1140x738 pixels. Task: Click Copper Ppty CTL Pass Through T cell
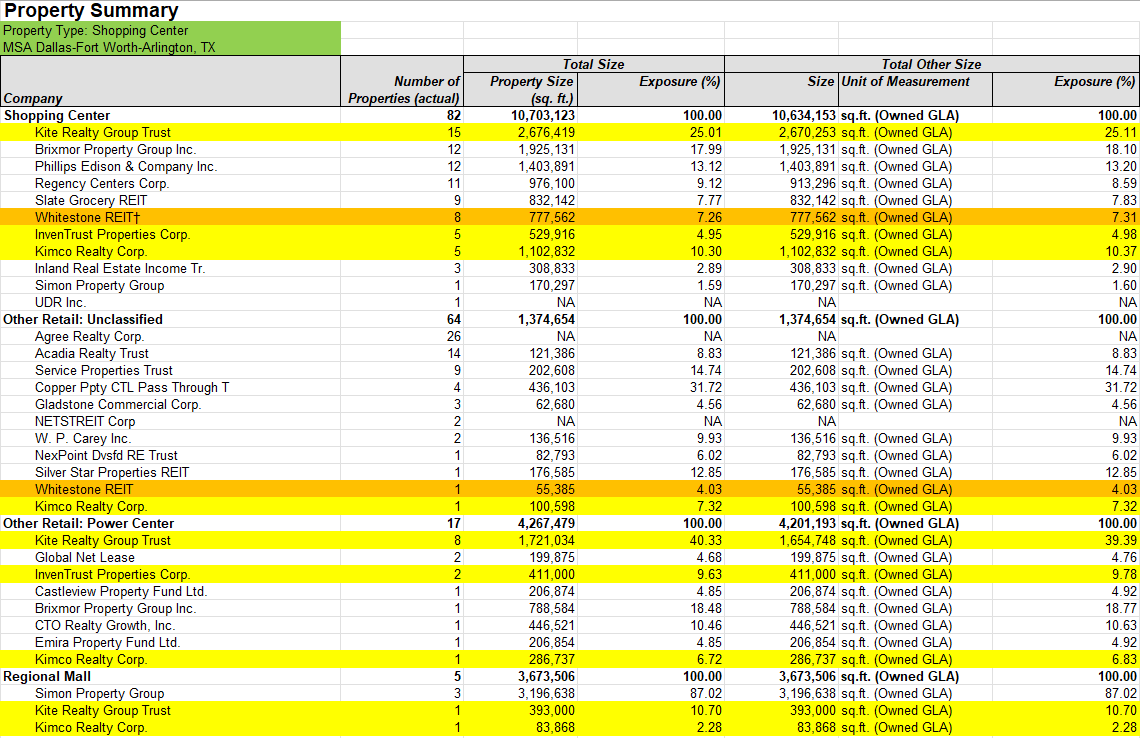pos(132,388)
